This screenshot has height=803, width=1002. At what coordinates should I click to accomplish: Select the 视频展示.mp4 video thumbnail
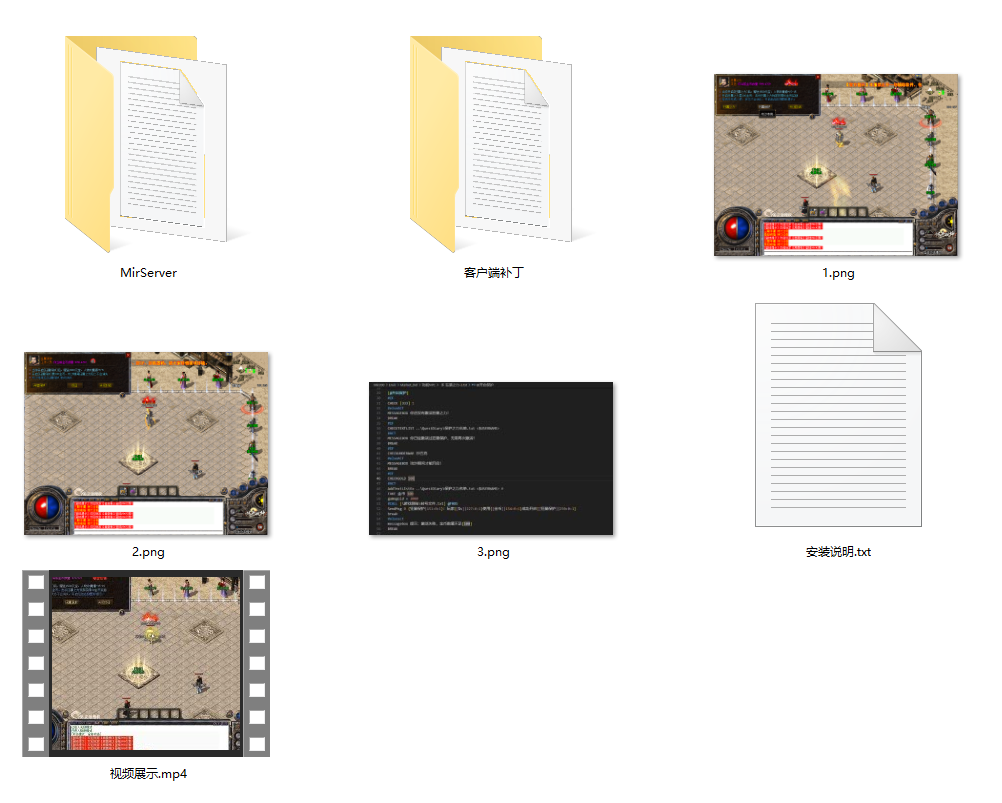(x=146, y=664)
